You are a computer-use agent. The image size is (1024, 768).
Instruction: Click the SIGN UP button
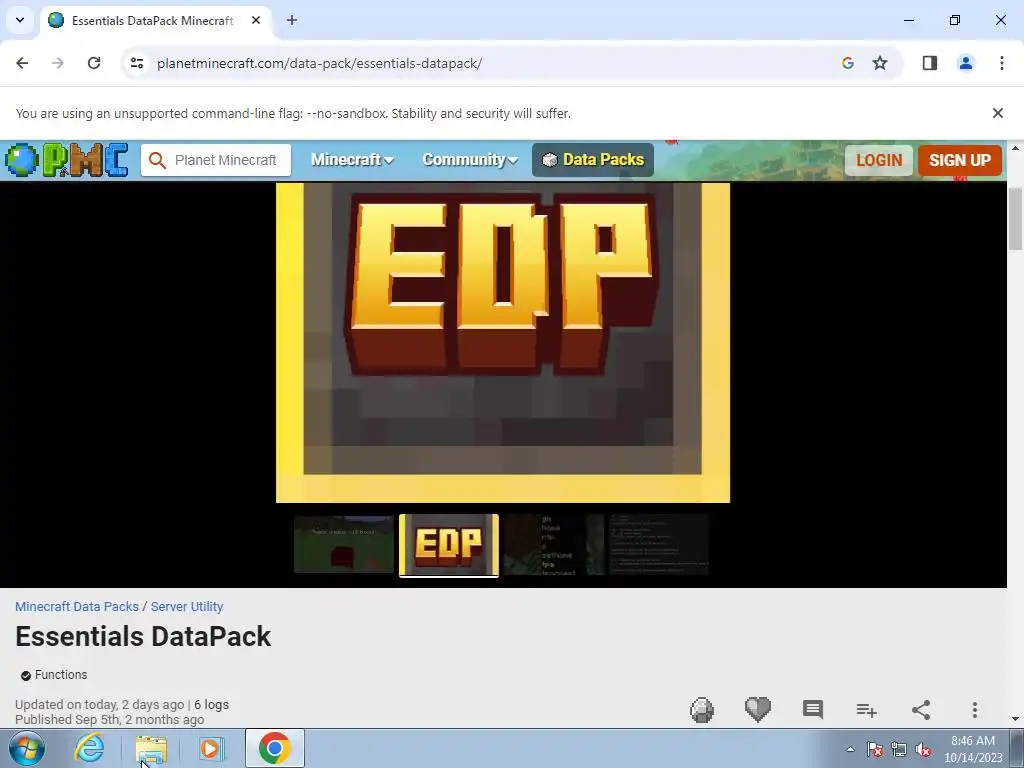tap(960, 160)
